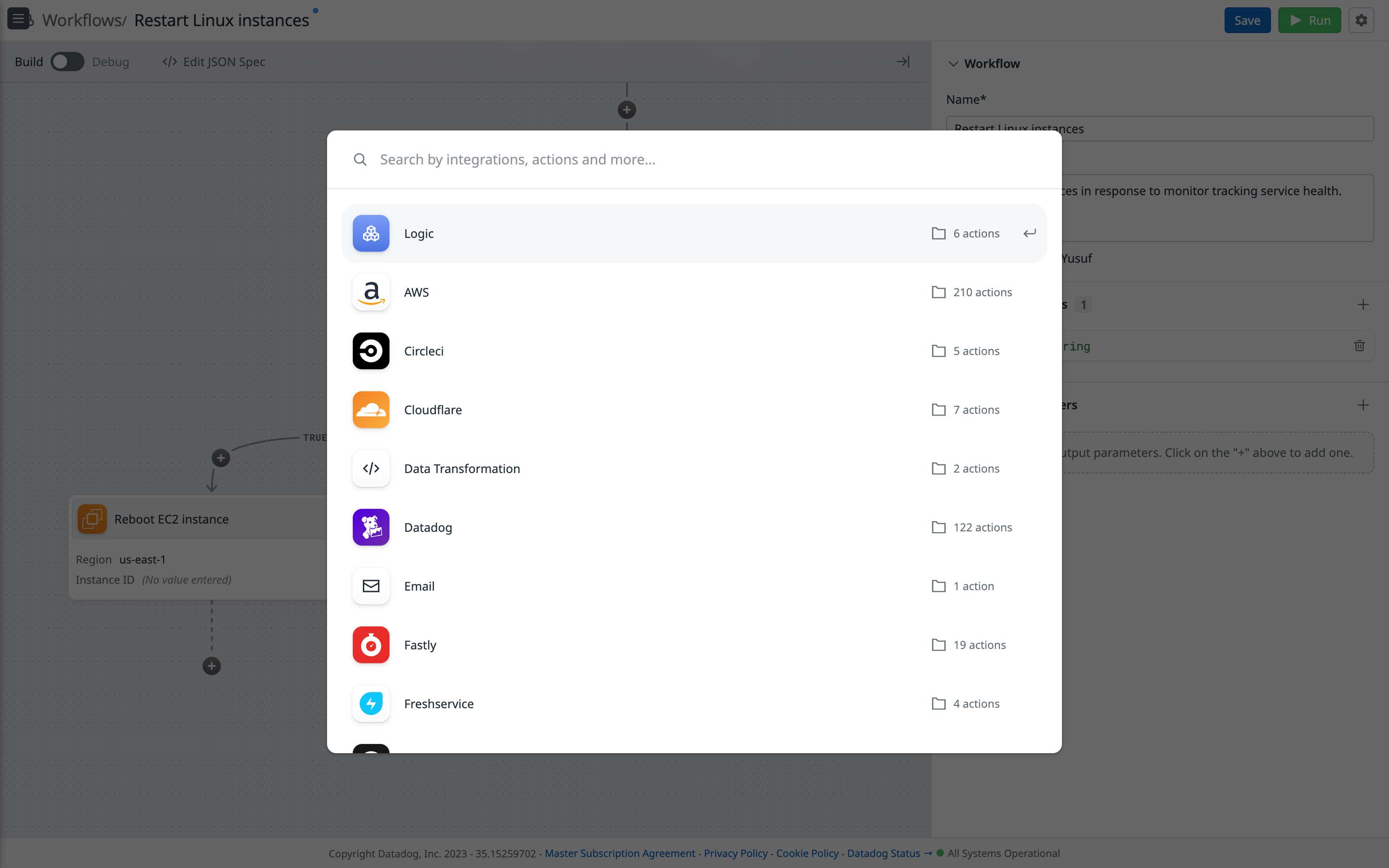Select the AWS logo icon
Image resolution: width=1389 pixels, height=868 pixels.
pos(371,292)
